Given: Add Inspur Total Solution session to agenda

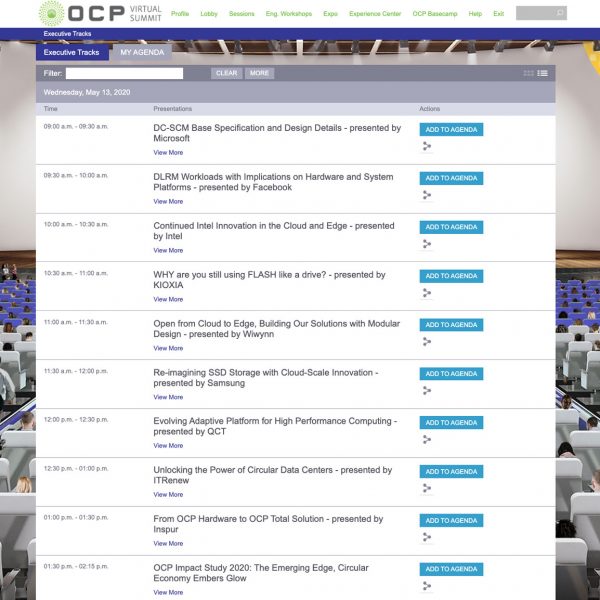Looking at the screenshot, I should click(451, 520).
